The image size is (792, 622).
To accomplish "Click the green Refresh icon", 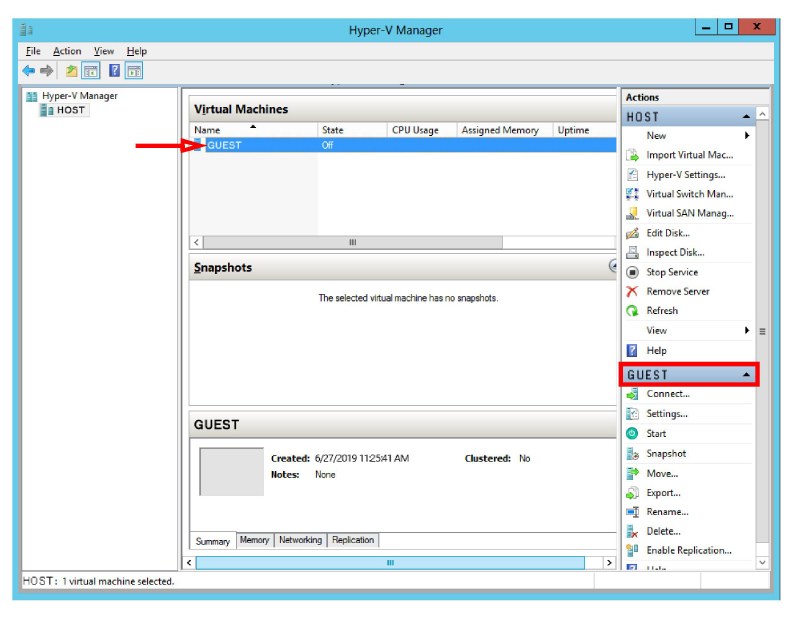I will pos(632,311).
